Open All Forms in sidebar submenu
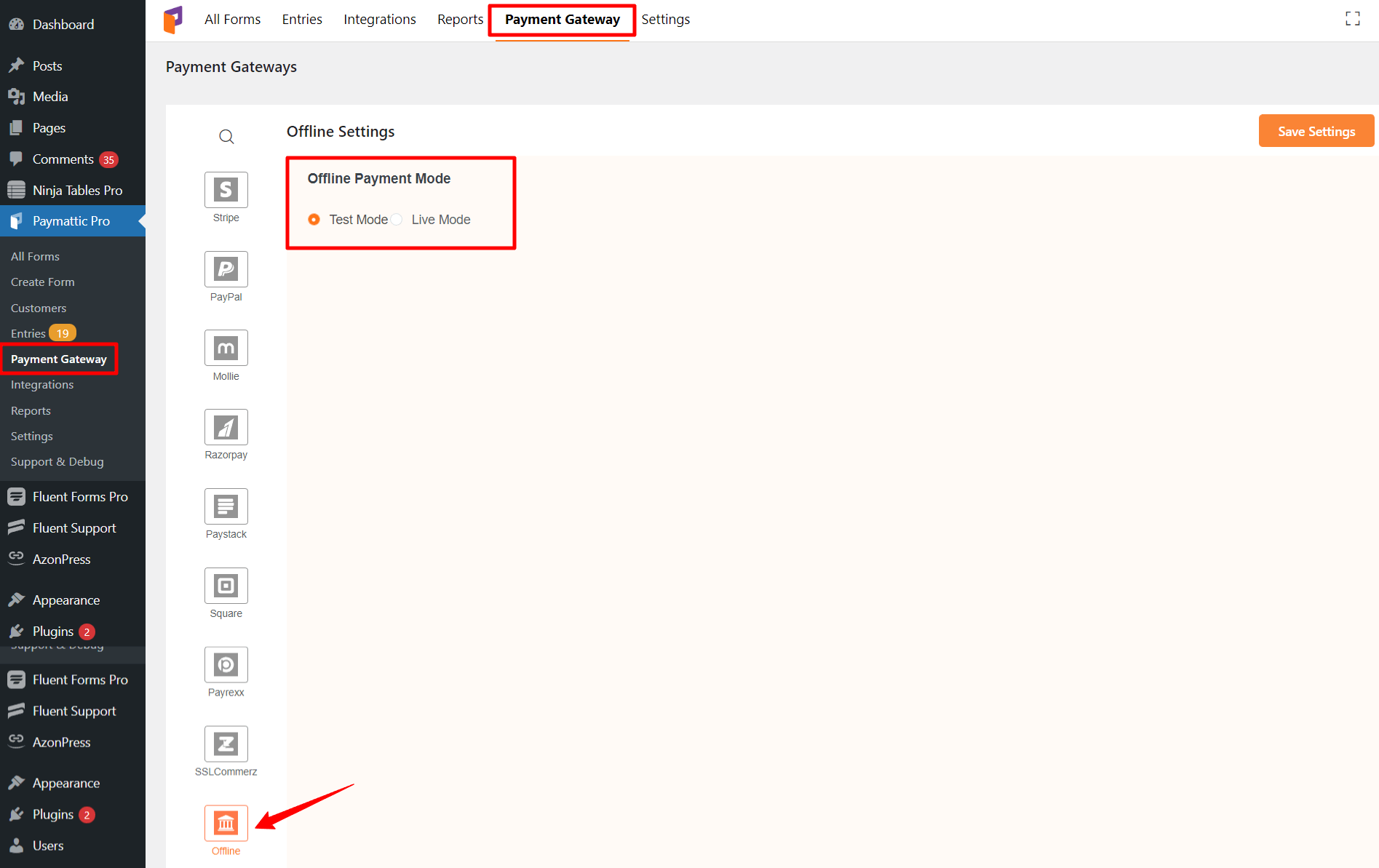The height and width of the screenshot is (868, 1379). point(35,256)
